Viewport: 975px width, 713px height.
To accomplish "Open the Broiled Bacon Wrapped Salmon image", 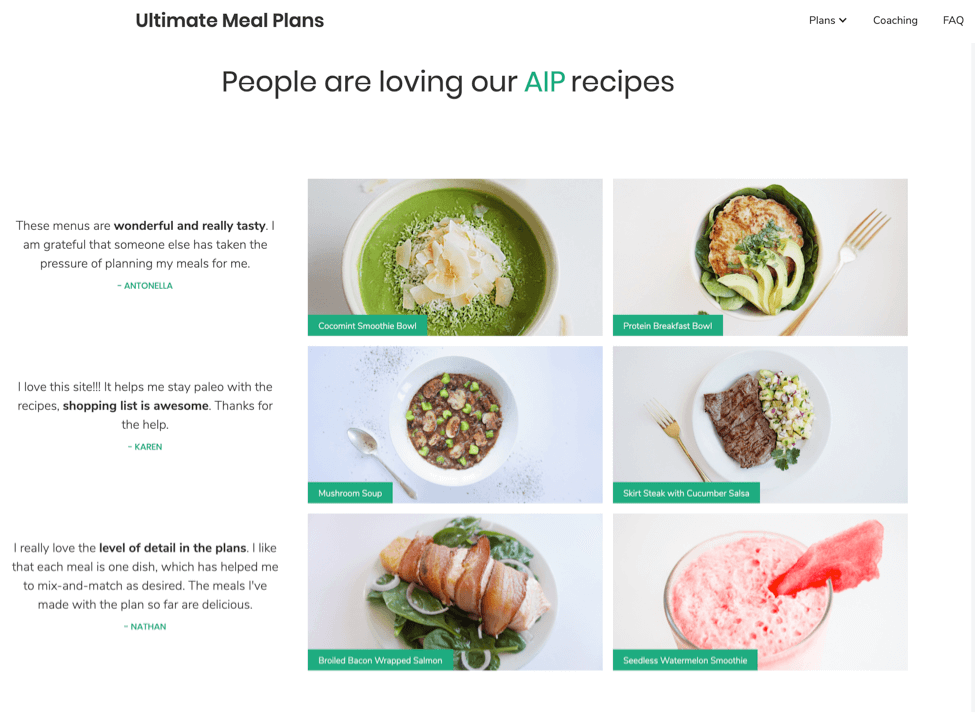I will click(x=455, y=592).
